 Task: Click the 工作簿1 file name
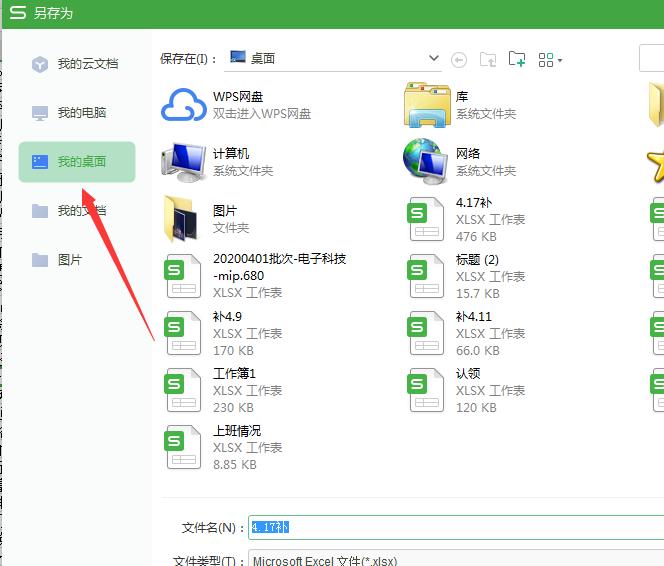[234, 374]
